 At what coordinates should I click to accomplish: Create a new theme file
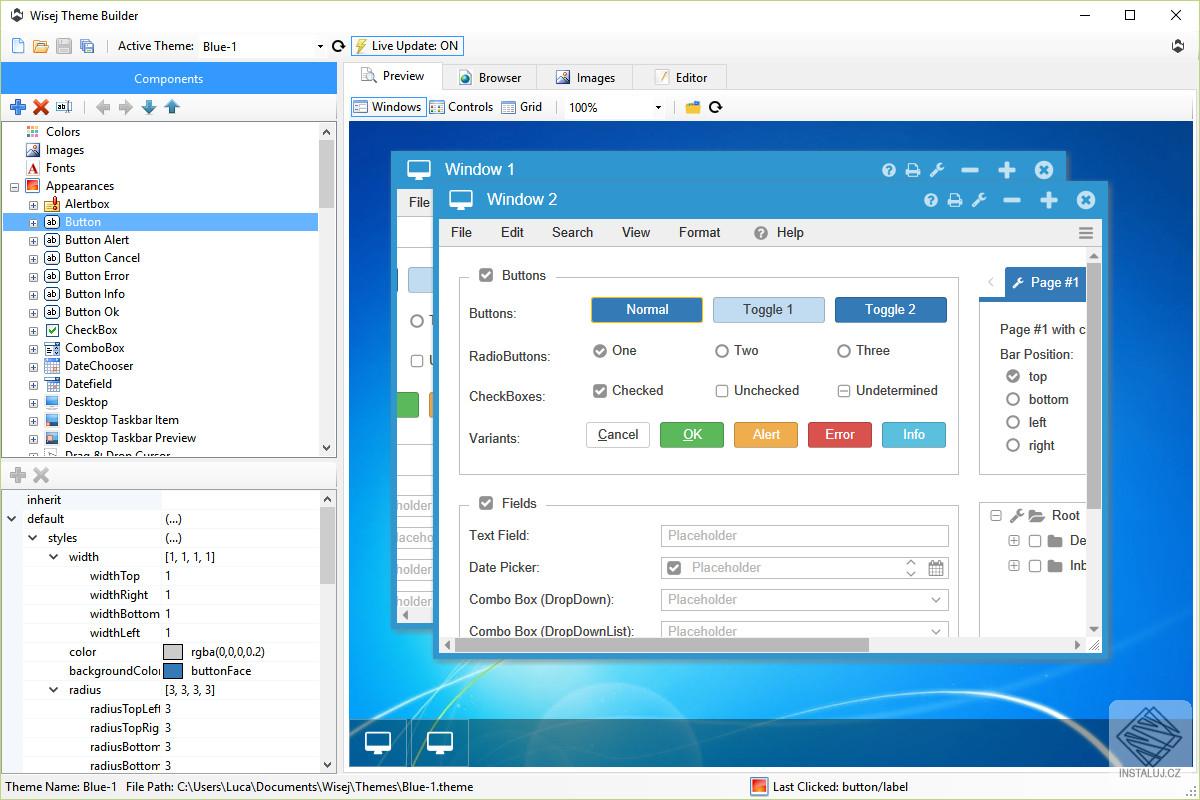(18, 46)
